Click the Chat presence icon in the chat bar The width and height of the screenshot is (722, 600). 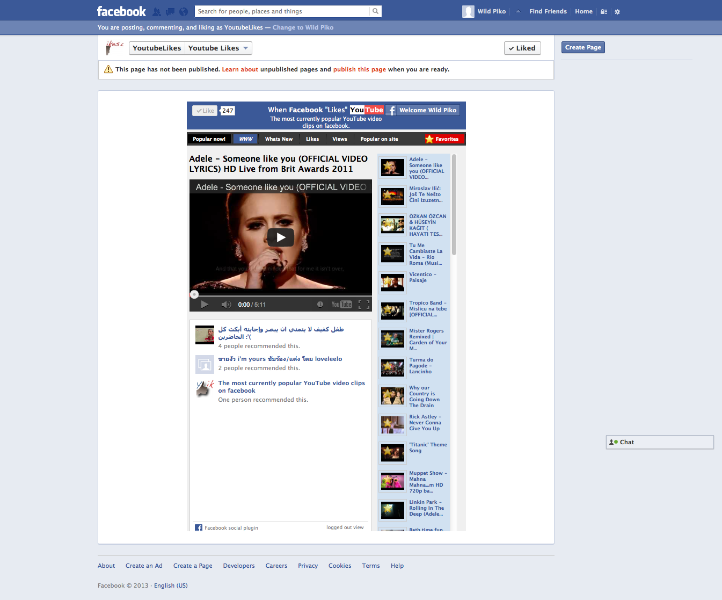click(613, 442)
